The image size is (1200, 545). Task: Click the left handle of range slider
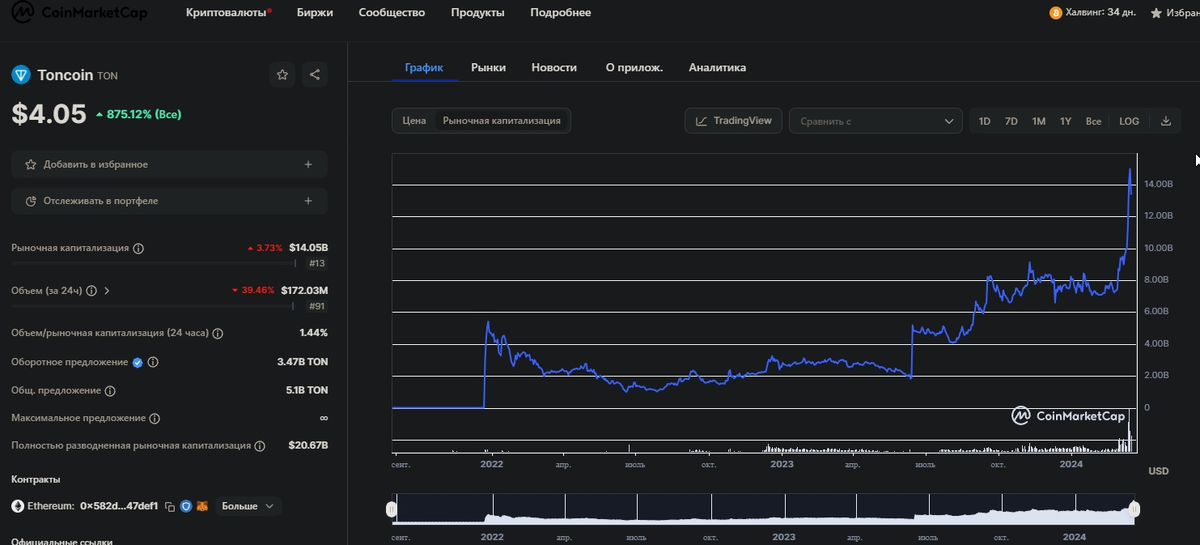coord(391,509)
